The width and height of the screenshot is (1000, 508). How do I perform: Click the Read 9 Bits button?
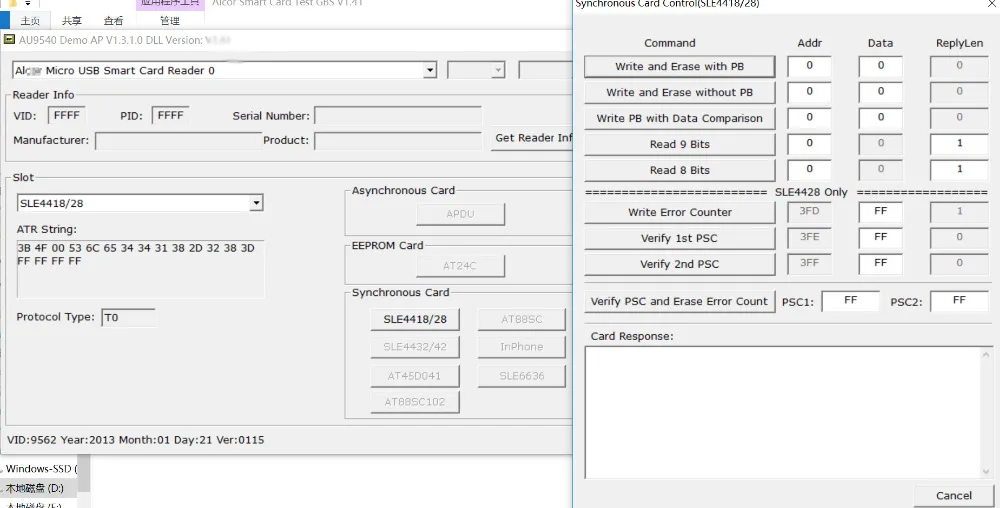click(679, 145)
